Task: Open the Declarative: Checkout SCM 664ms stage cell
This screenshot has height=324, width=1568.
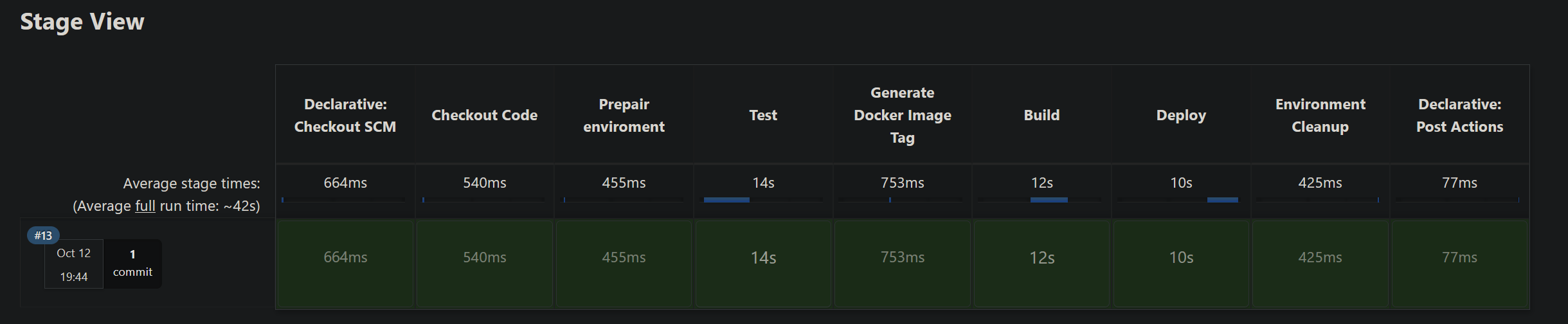Action: 345,264
